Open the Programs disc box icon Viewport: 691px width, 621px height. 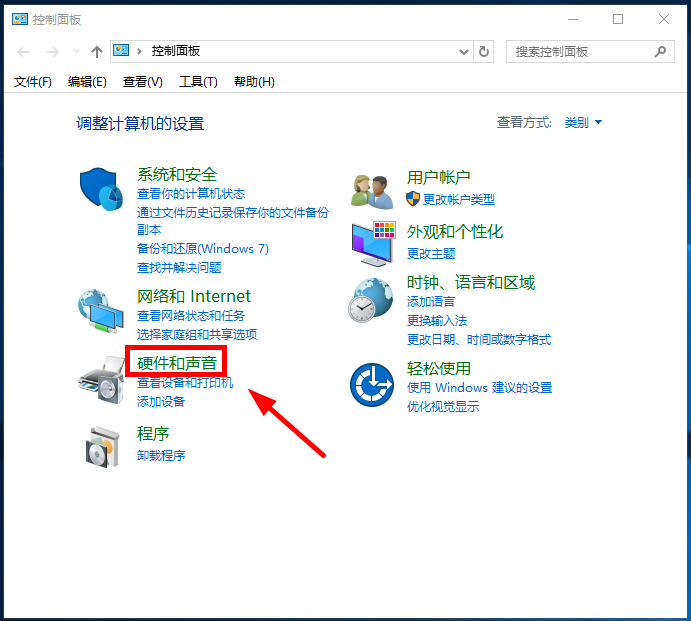click(102, 447)
